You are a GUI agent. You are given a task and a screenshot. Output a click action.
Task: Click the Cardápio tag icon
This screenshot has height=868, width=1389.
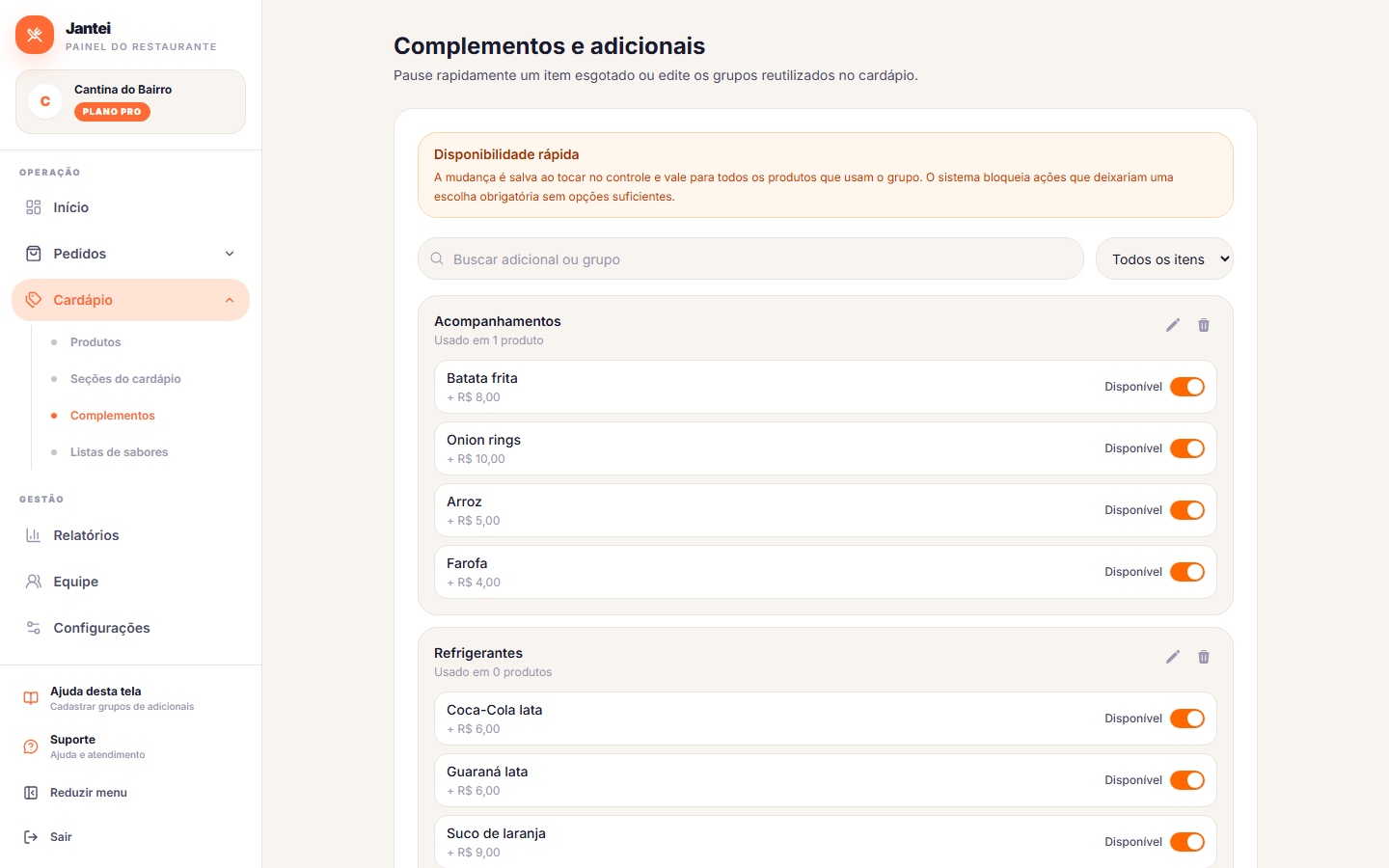pyautogui.click(x=34, y=300)
